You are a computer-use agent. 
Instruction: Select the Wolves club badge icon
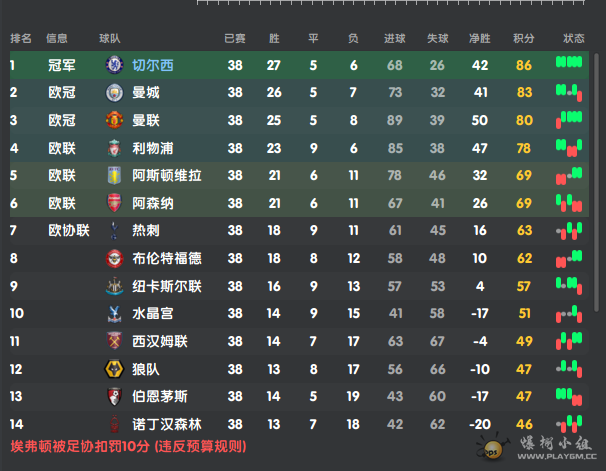[x=114, y=369]
